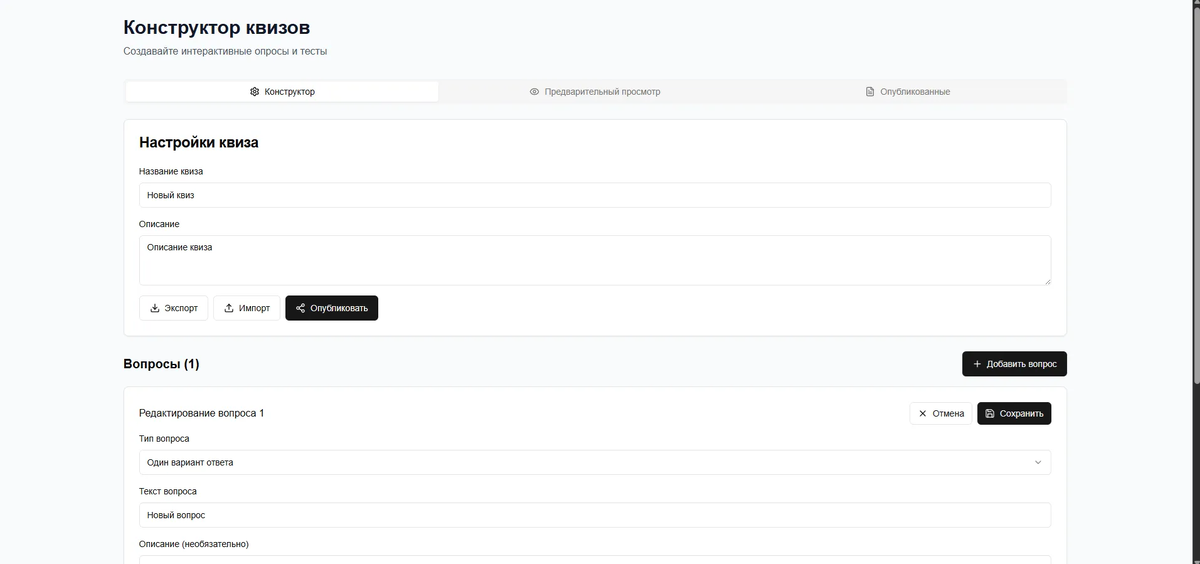Image resolution: width=1200 pixels, height=564 pixels.
Task: Click the eye icon for preview tab
Action: tap(535, 91)
